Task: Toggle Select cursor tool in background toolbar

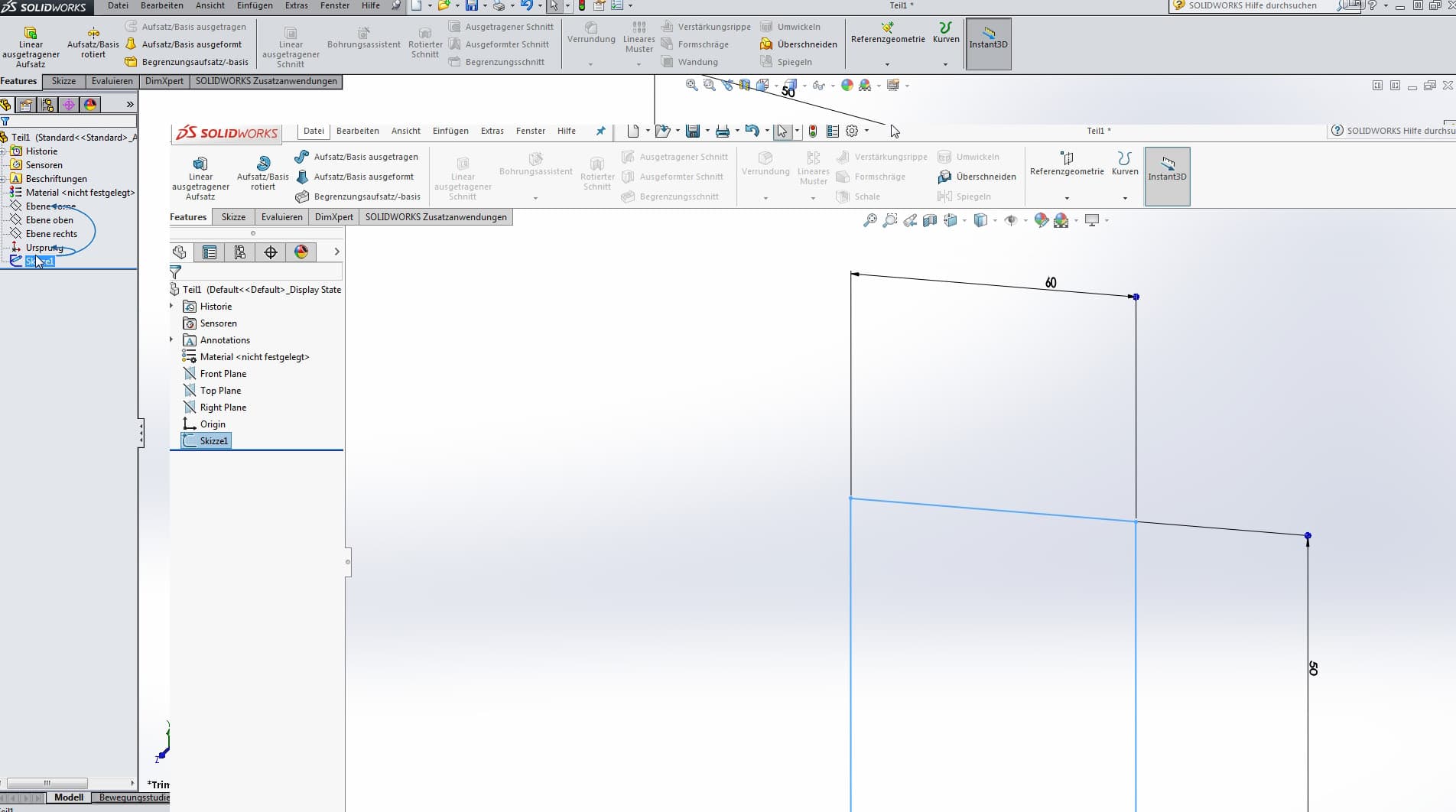Action: tap(554, 6)
